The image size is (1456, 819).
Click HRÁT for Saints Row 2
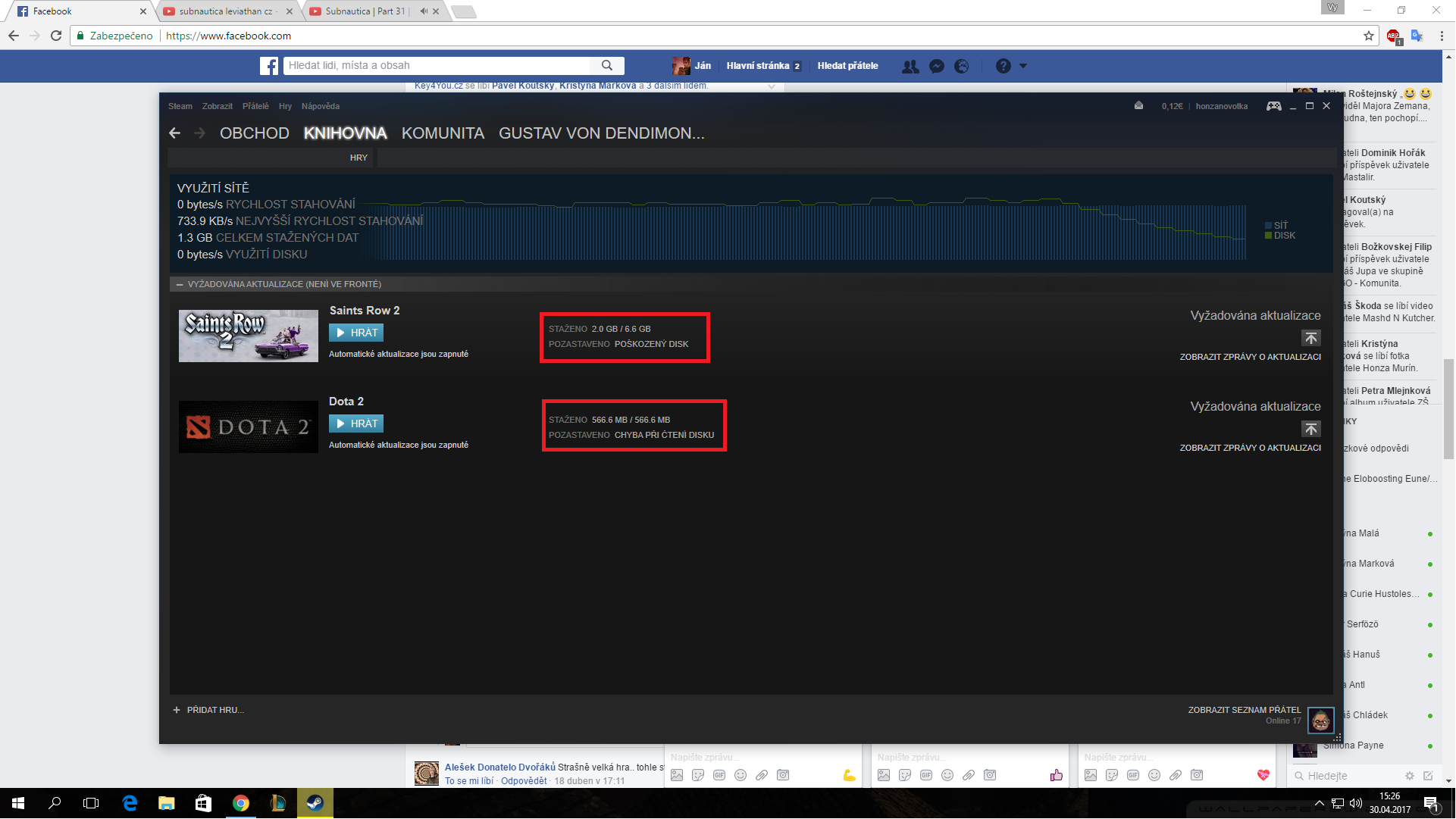356,333
